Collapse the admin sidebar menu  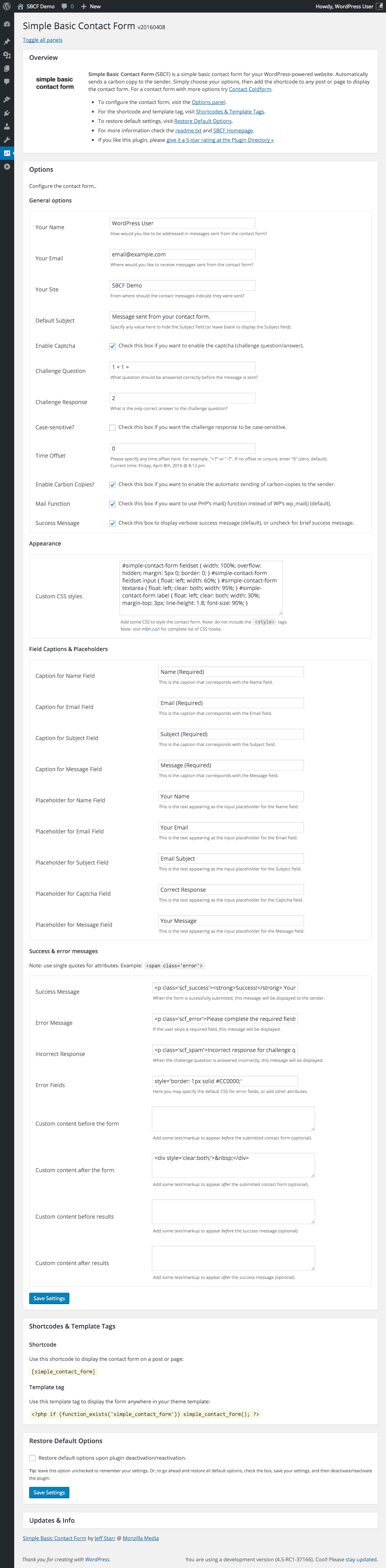point(7,166)
